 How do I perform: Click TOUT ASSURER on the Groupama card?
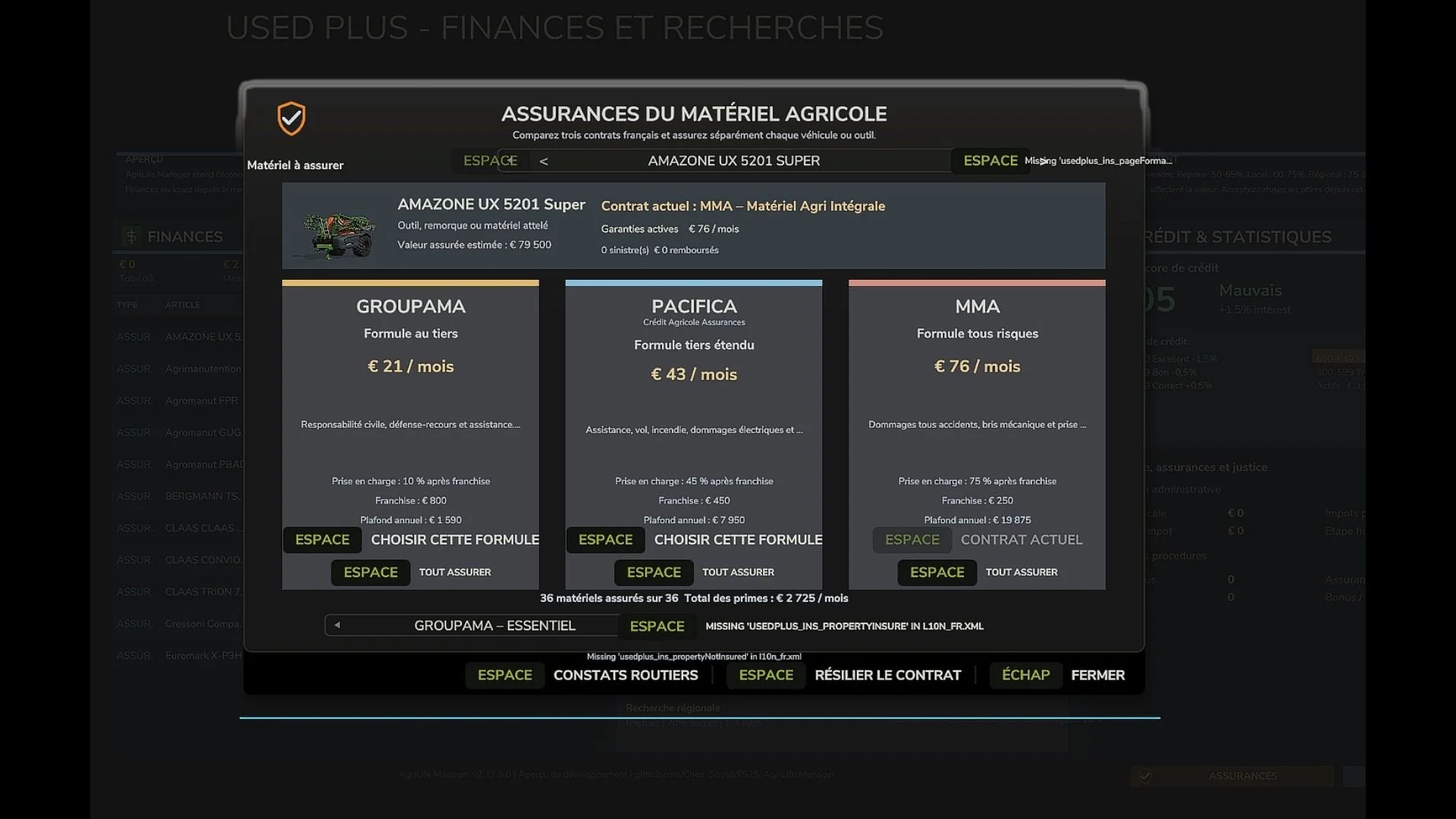click(x=455, y=573)
